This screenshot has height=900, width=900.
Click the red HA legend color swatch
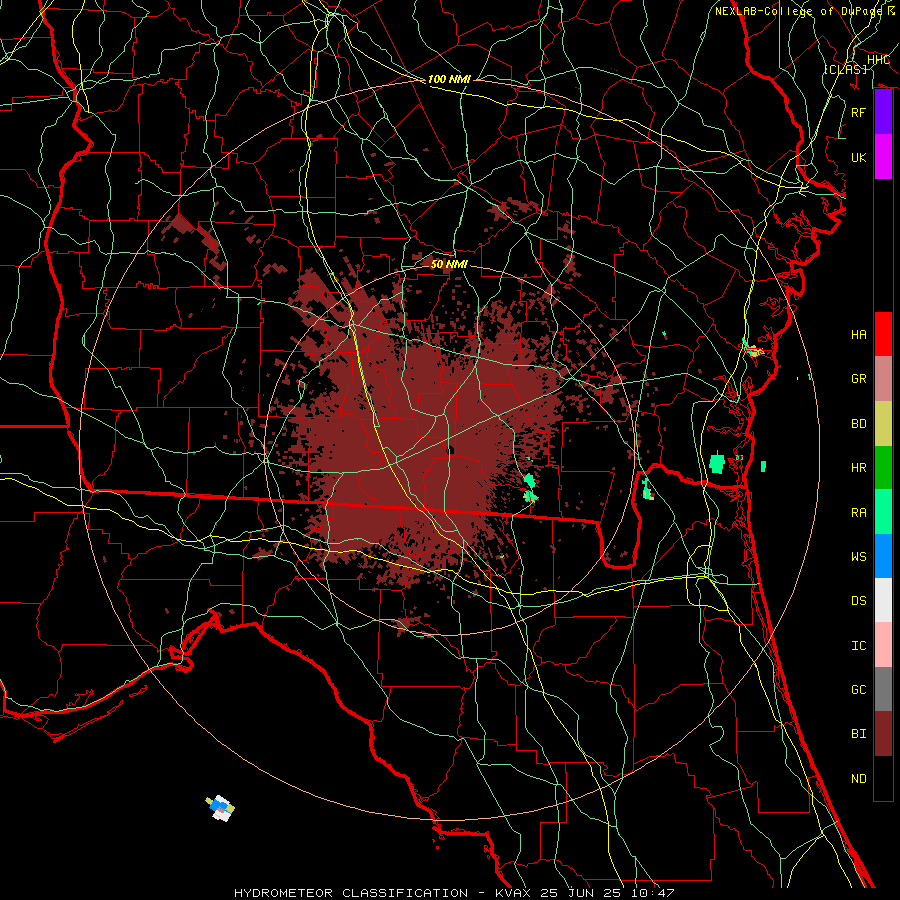[883, 334]
